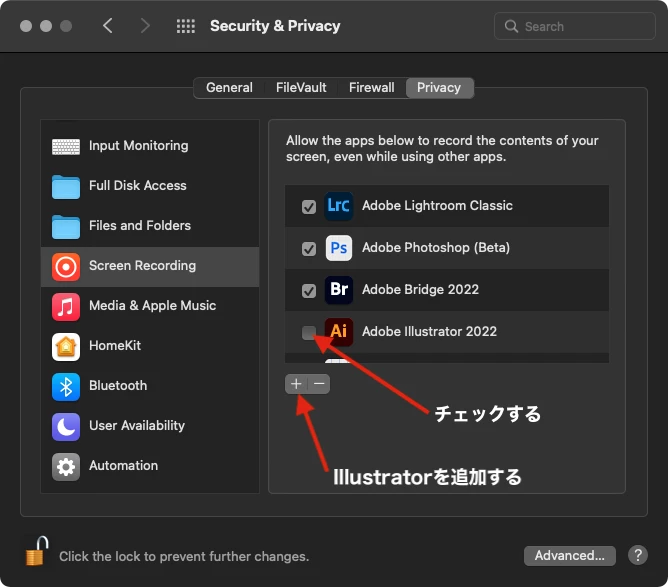The image size is (668, 587).
Task: Uncheck Adobe Bridge 2022 checkbox
Action: coord(309,291)
